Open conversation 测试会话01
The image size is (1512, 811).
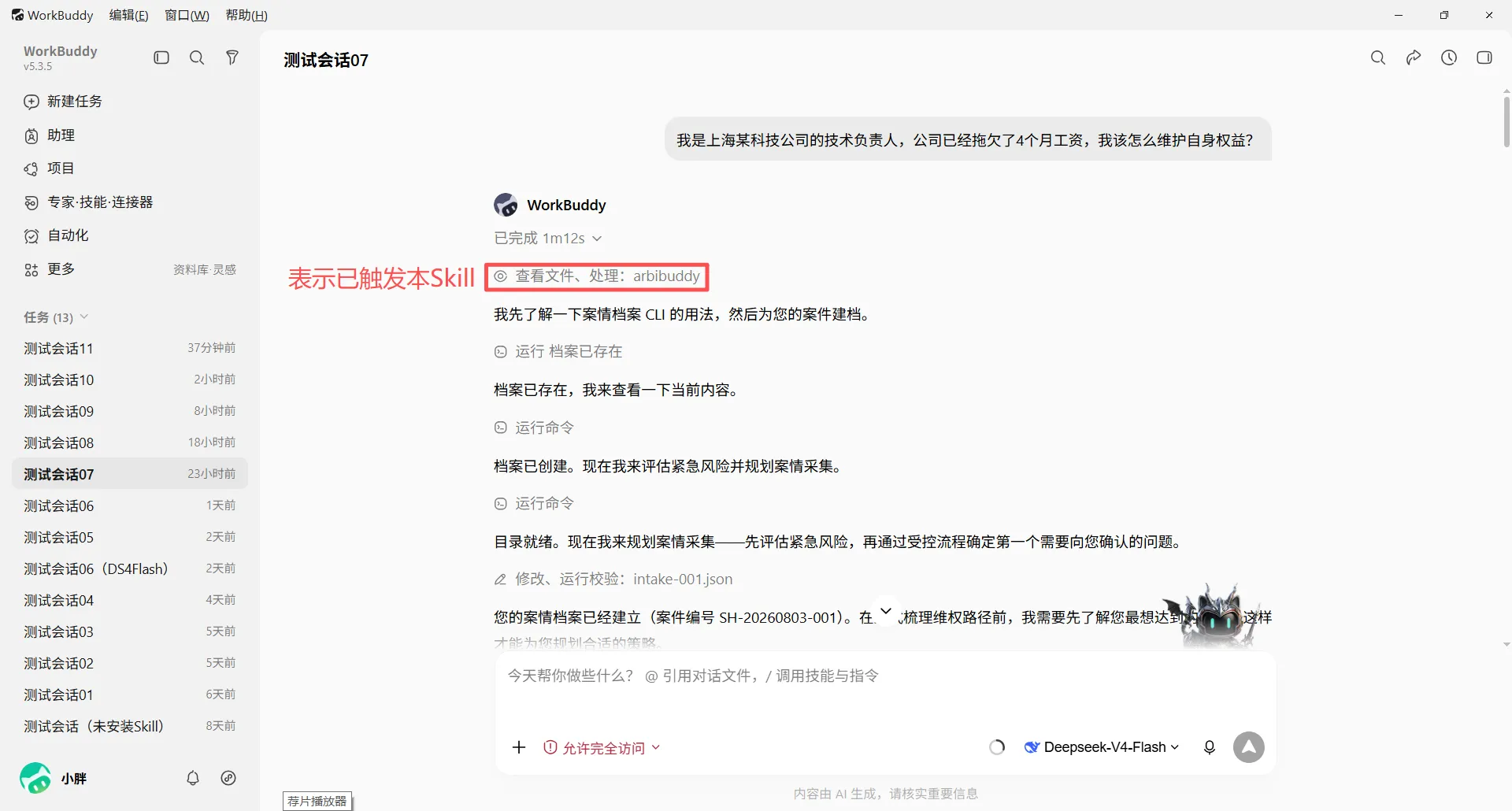pos(130,694)
